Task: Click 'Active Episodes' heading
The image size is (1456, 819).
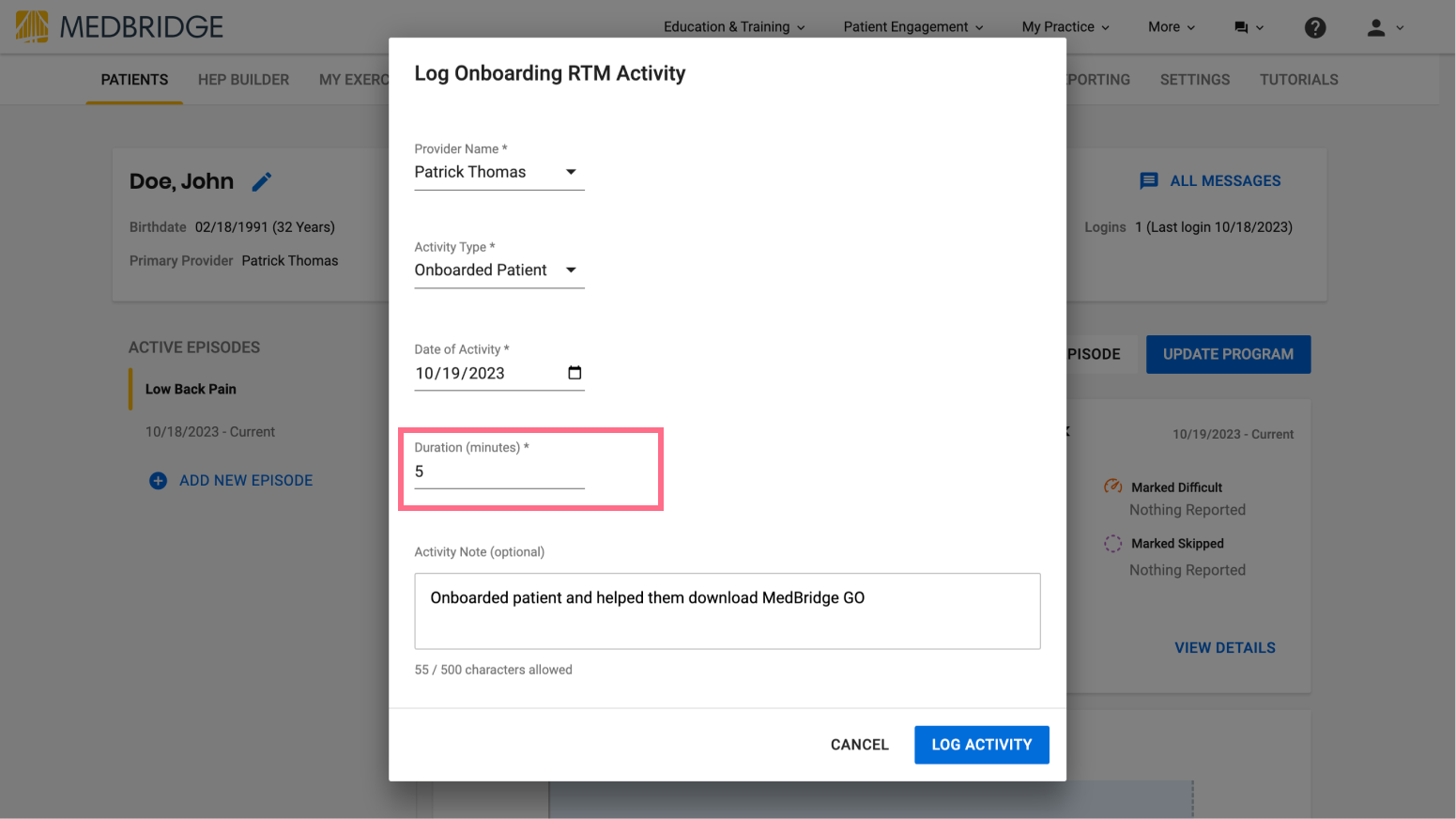Action: [x=194, y=348]
